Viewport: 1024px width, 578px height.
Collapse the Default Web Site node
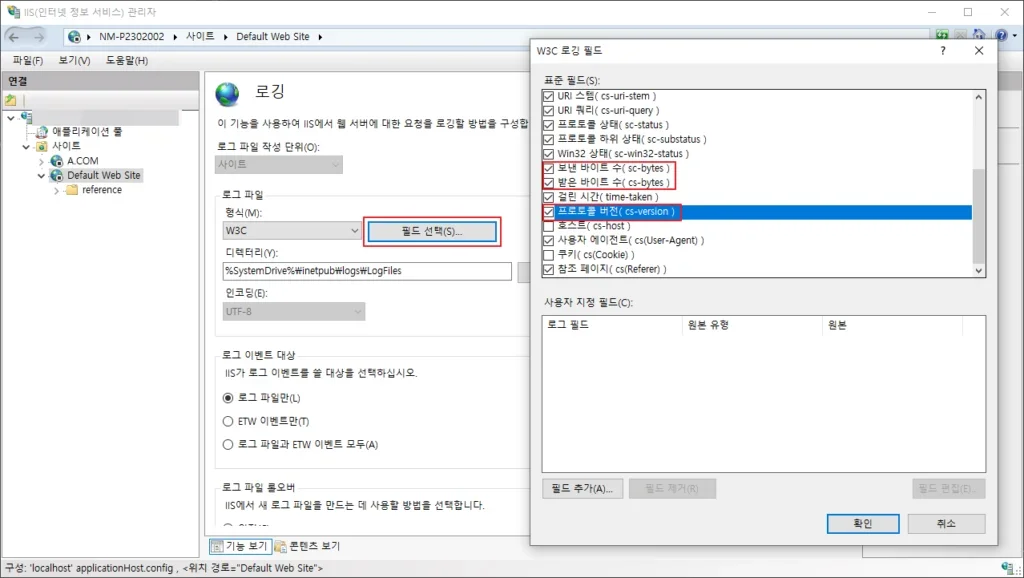(x=41, y=176)
